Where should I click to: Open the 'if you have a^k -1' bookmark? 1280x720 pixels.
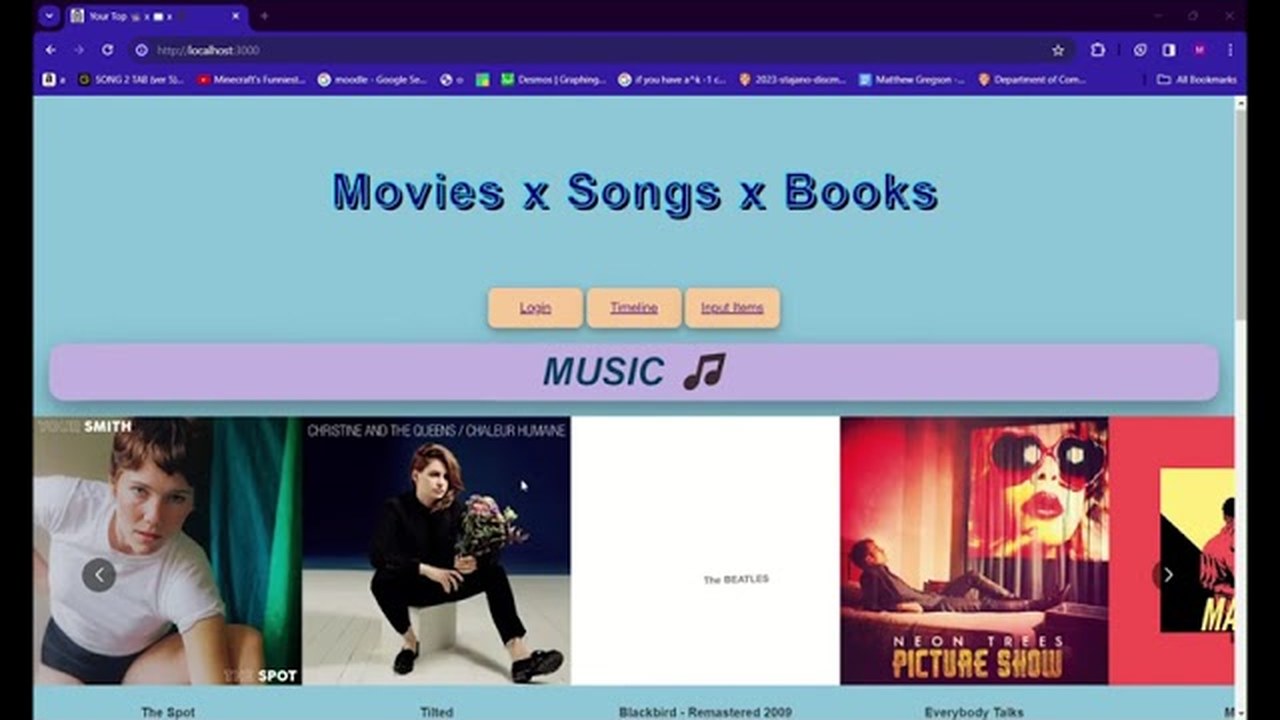pos(673,80)
